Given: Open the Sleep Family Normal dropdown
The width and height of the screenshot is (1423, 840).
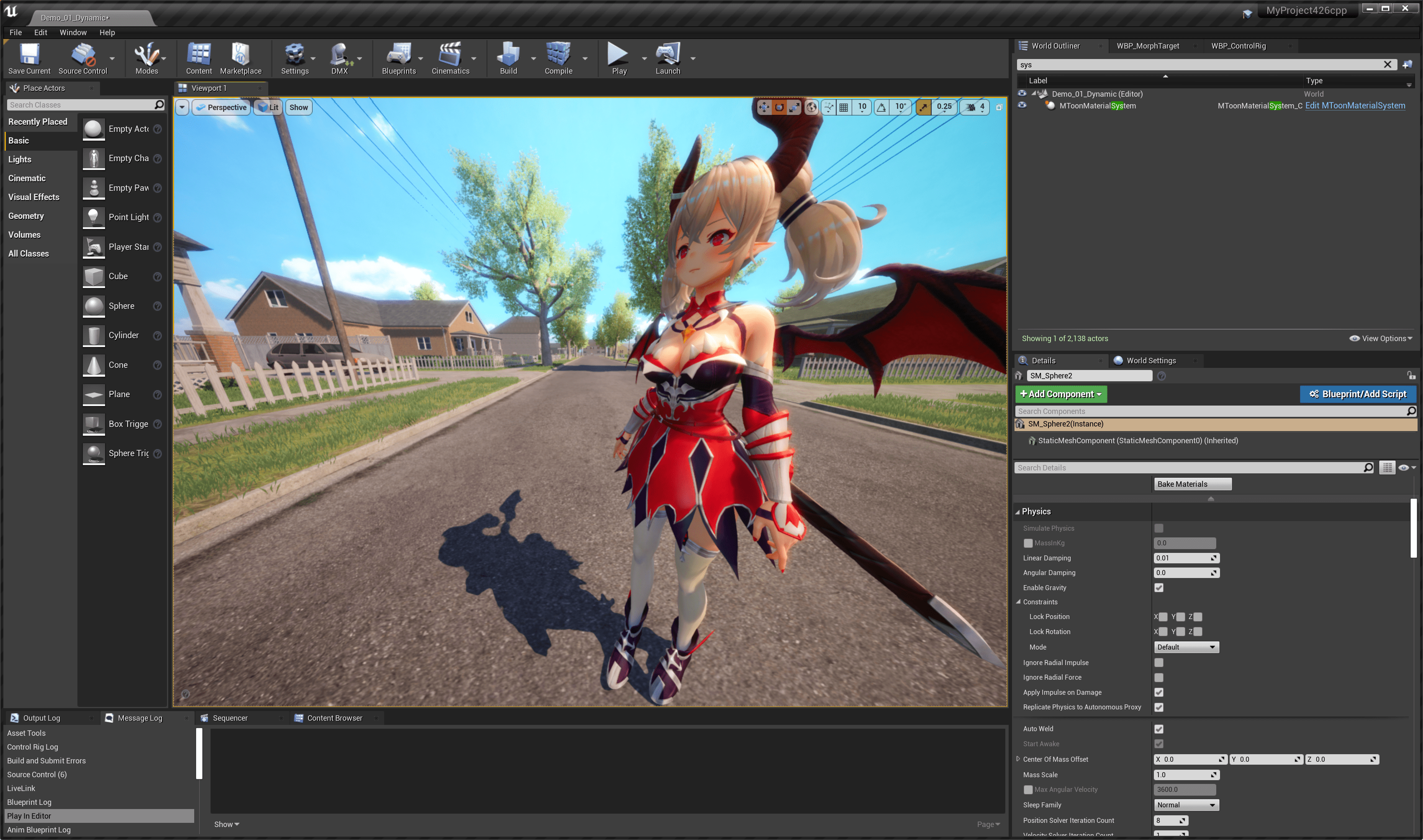Looking at the screenshot, I should tap(1186, 805).
